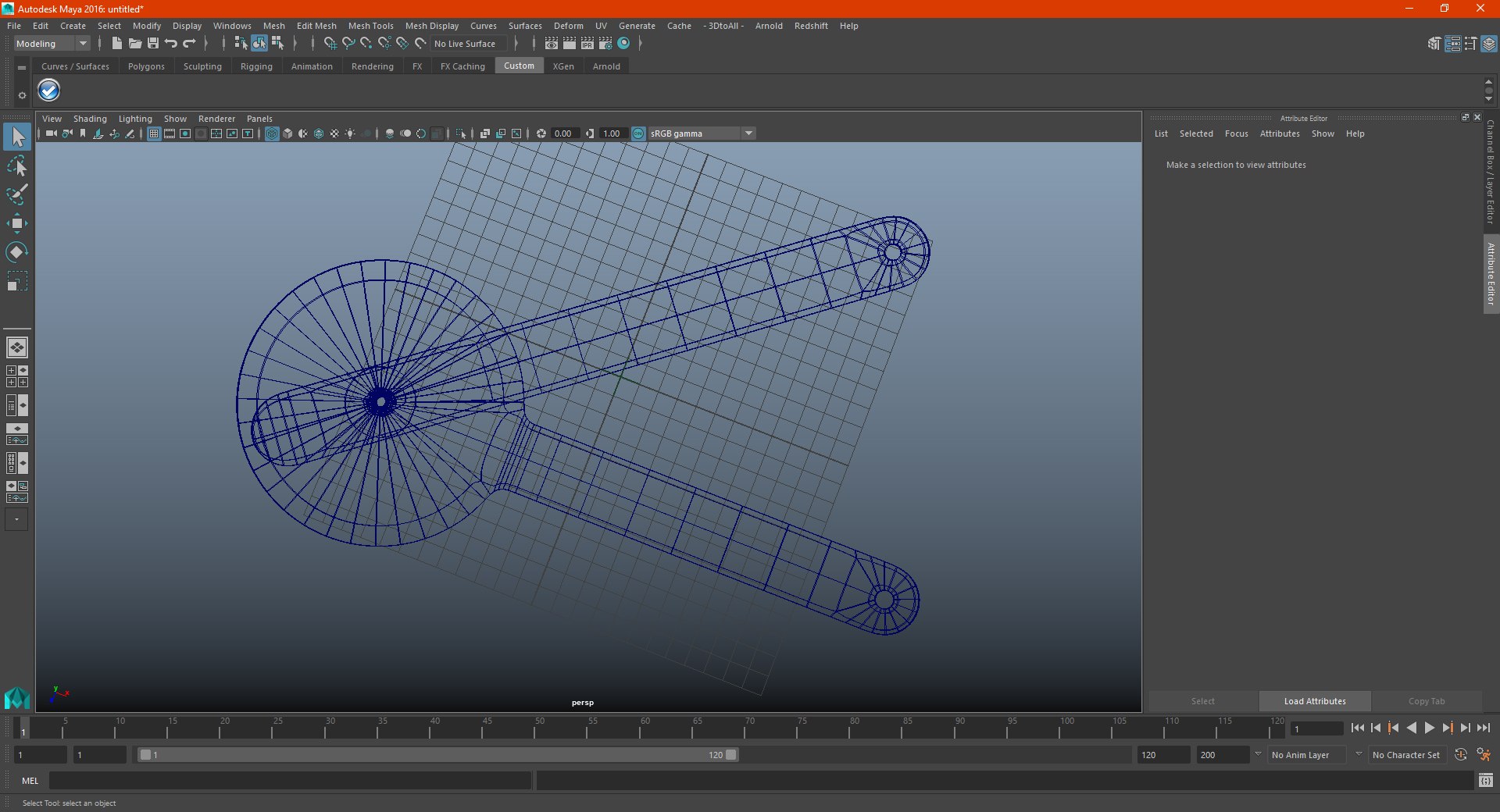This screenshot has width=1500, height=812.
Task: Go to end of playback range
Action: click(x=1483, y=728)
